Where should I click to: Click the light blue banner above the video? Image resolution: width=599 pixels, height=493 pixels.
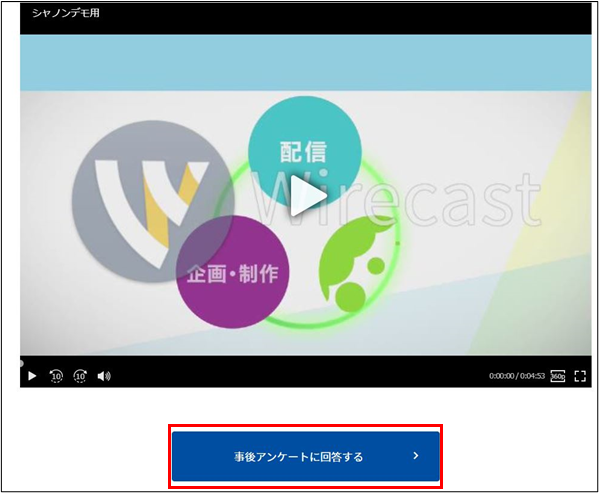pyautogui.click(x=306, y=63)
